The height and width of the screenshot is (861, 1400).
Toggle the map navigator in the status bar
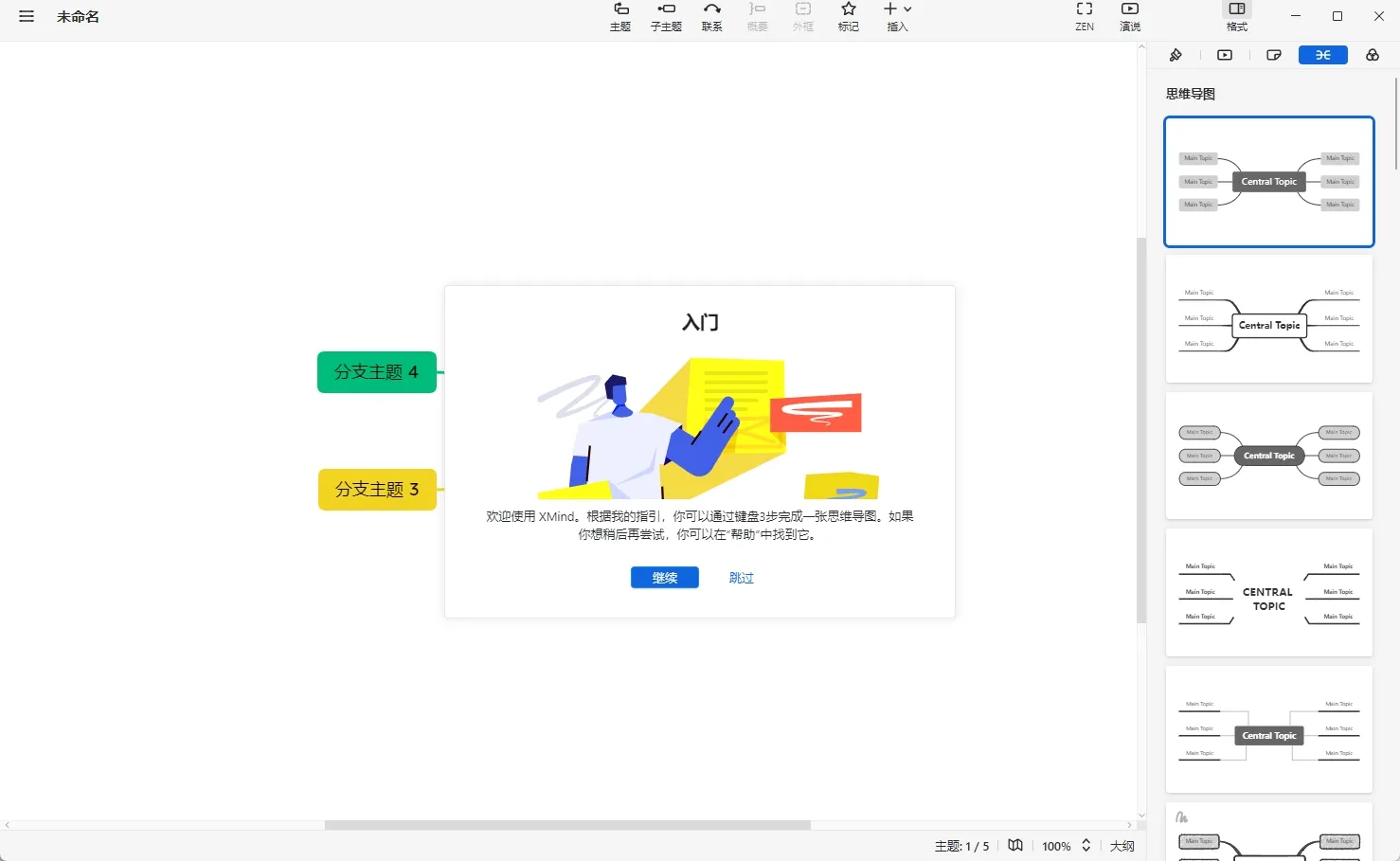pyautogui.click(x=1015, y=845)
